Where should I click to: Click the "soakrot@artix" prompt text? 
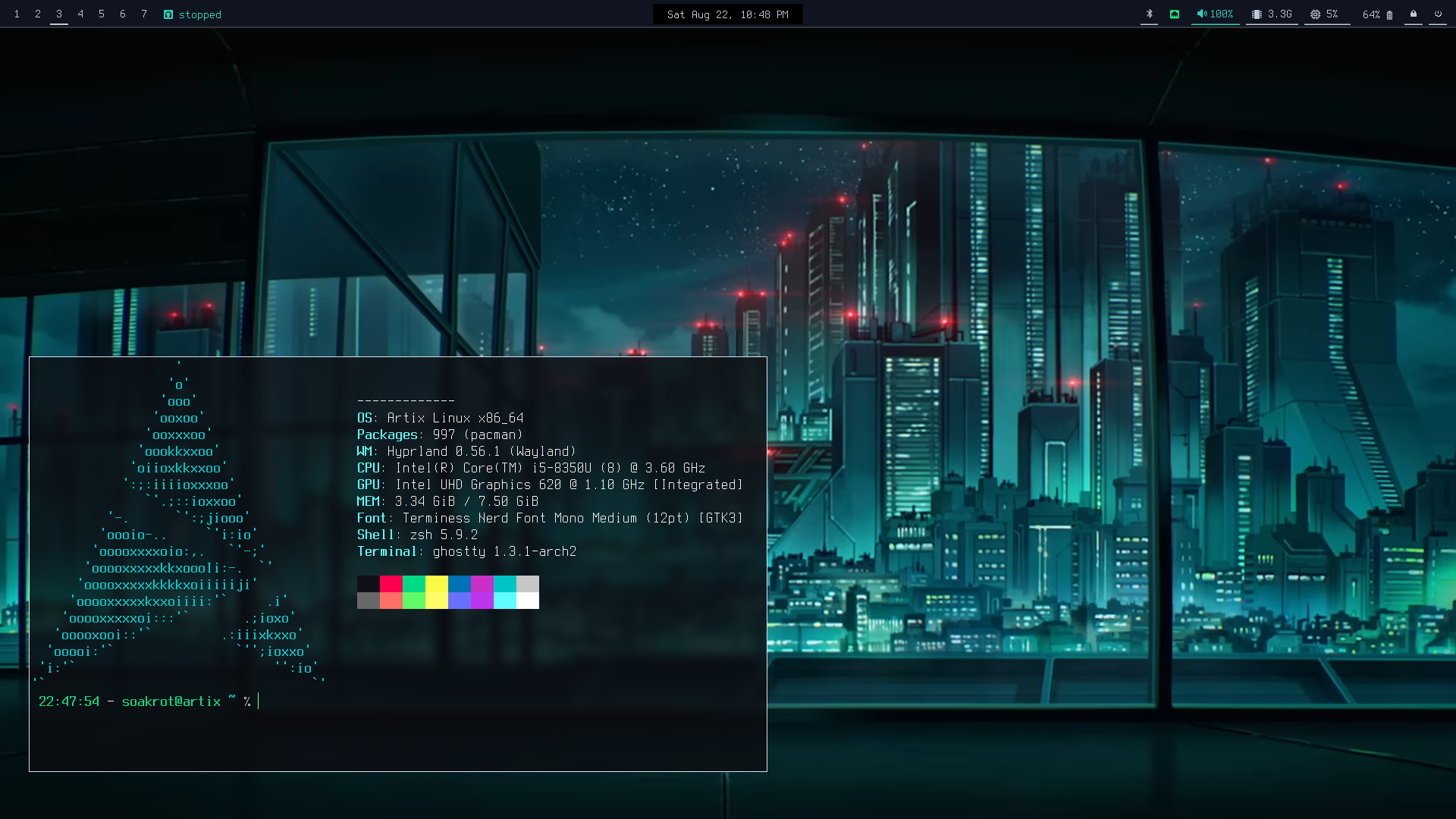tap(171, 701)
